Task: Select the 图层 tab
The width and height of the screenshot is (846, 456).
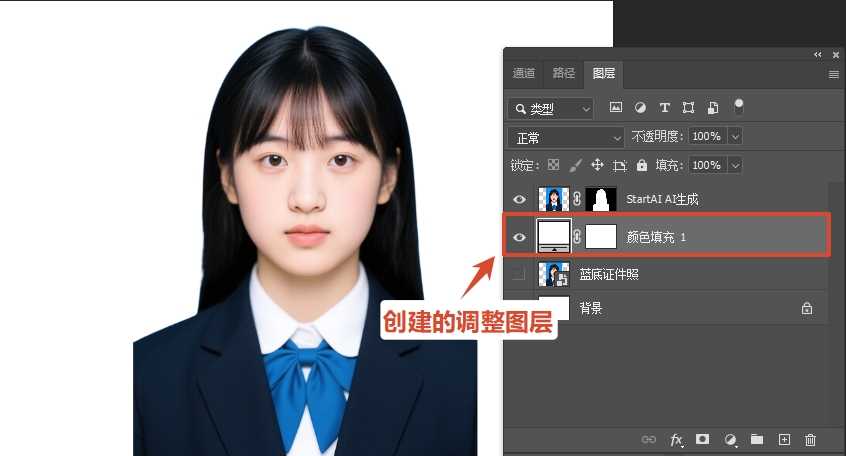Action: (604, 73)
